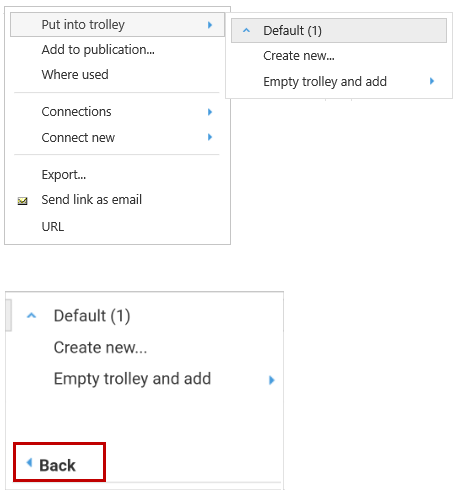Viewport: 456px width, 493px height.
Task: Open Empty trolley and add arrow in lower panel
Action: tap(272, 380)
